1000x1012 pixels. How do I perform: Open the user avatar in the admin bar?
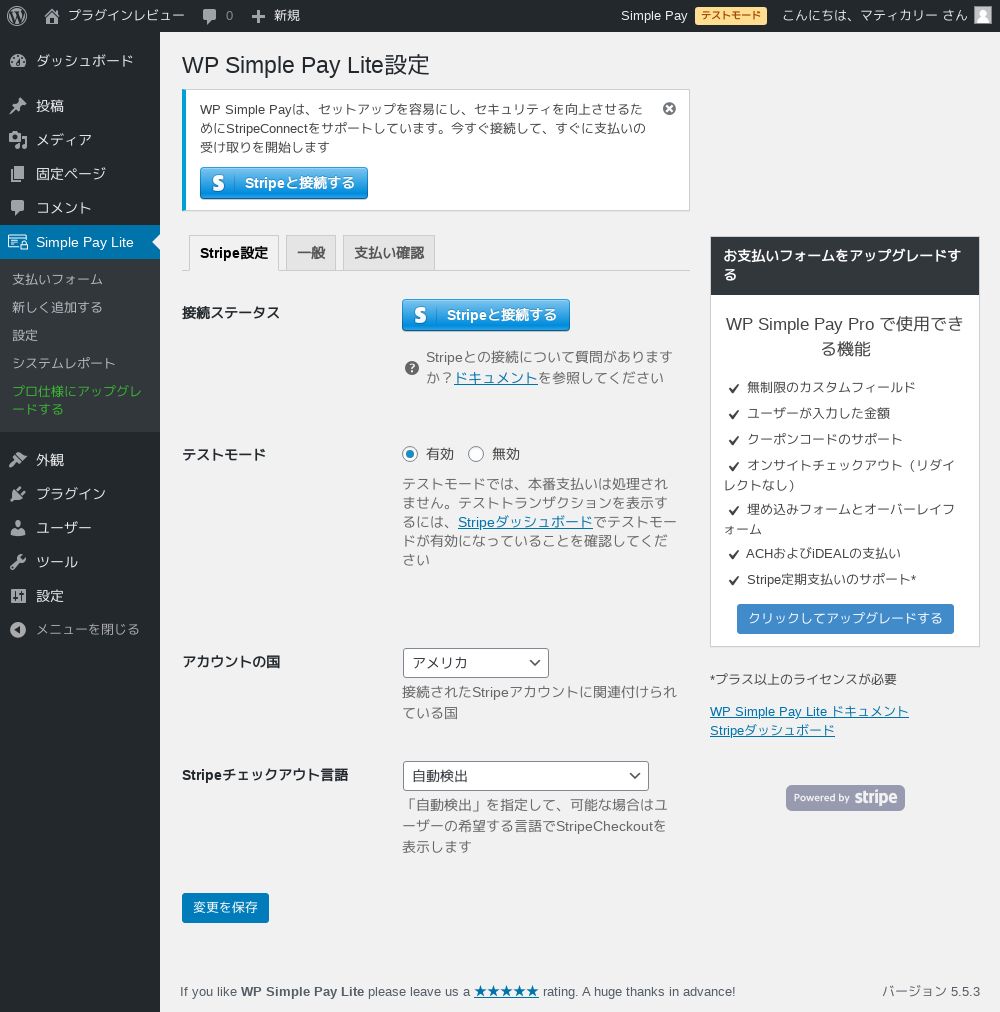click(983, 15)
